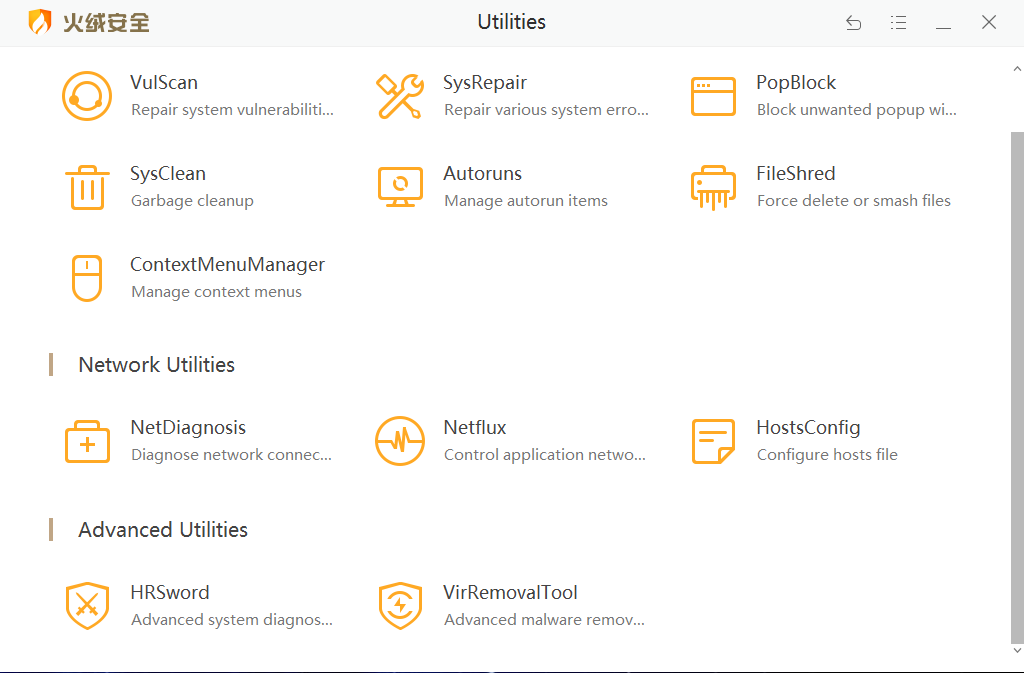1024x673 pixels.
Task: Click the HostsConfig note icon
Action: tap(713, 441)
